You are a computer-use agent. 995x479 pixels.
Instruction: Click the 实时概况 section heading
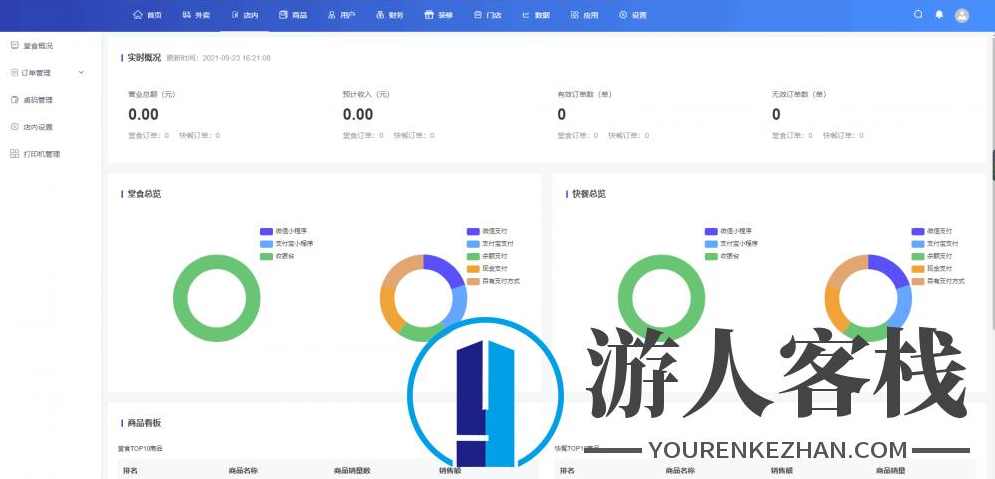coord(144,58)
